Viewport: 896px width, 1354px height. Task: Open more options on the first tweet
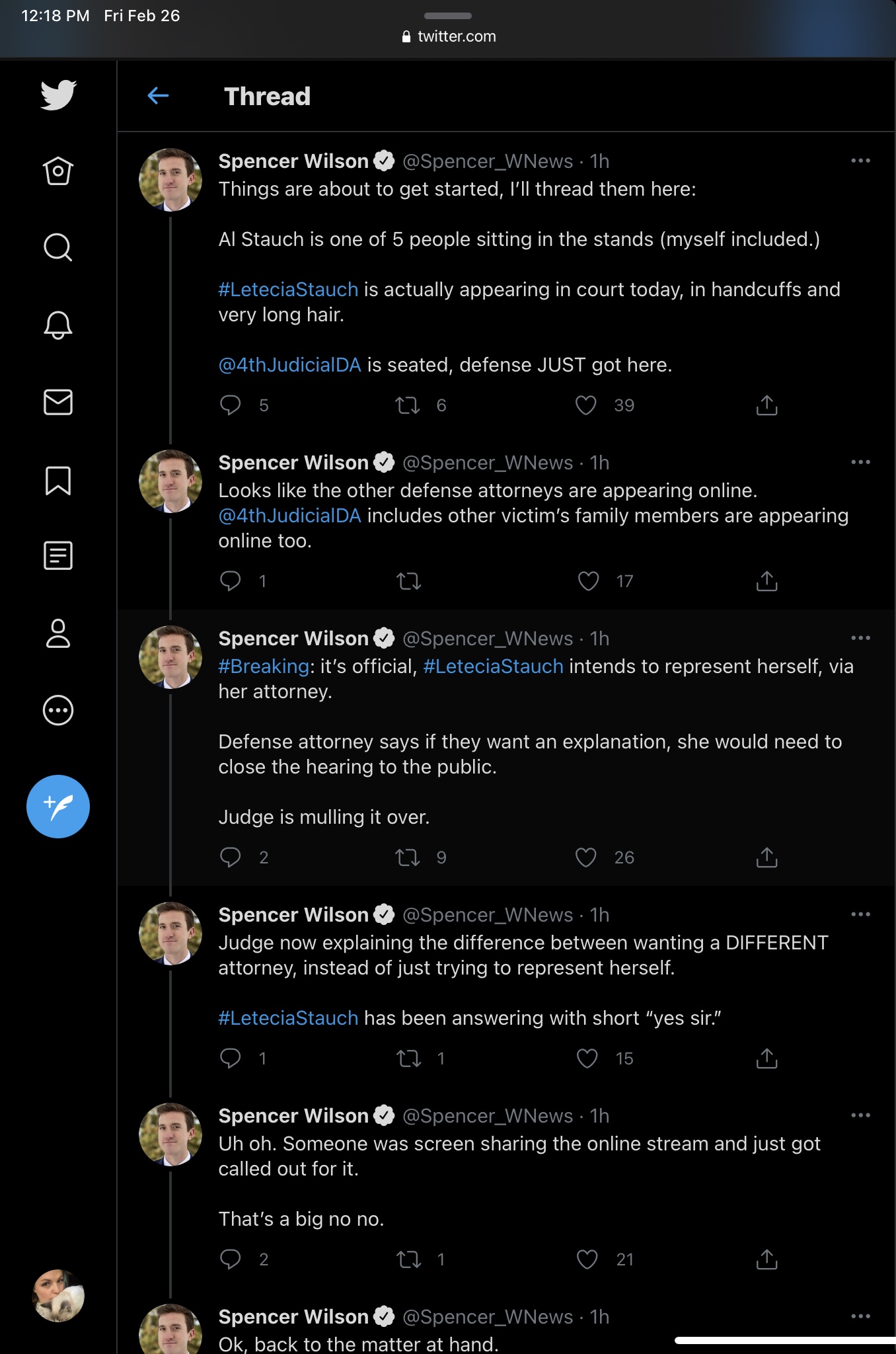coord(860,161)
